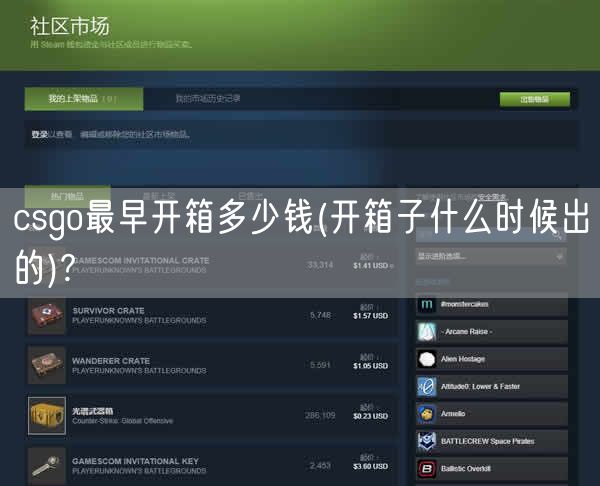This screenshot has width=600, height=486.
Task: Select the 热门物品 tab
Action: coord(67,196)
